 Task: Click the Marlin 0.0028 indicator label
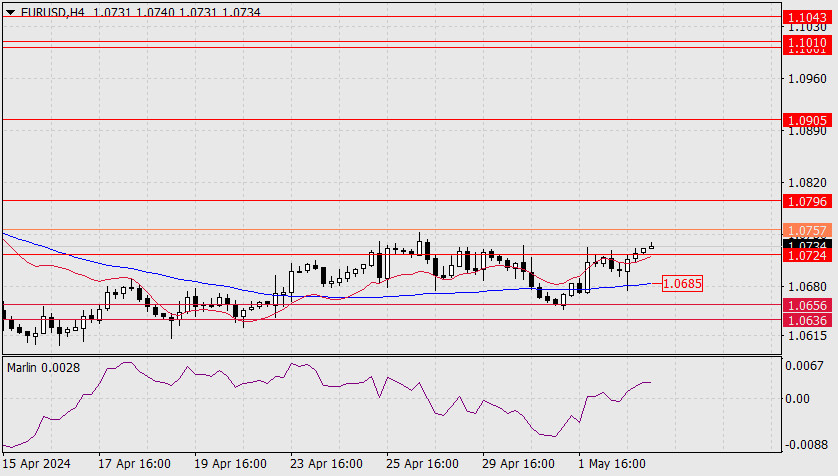click(x=43, y=368)
